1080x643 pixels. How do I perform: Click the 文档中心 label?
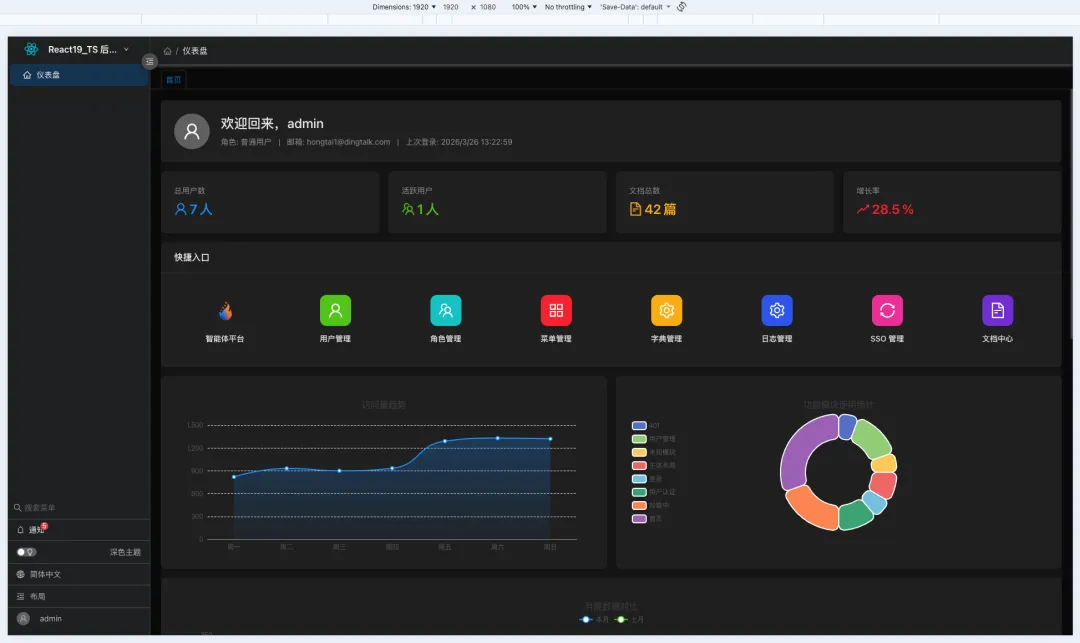click(997, 339)
